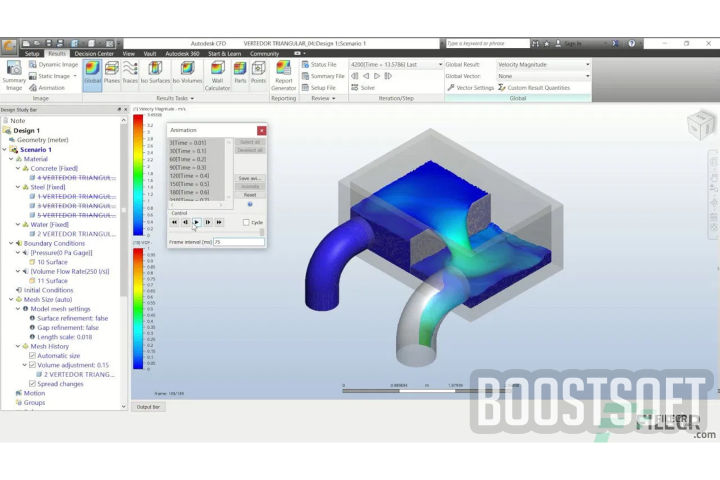Click the Dynamic Image option

point(54,65)
